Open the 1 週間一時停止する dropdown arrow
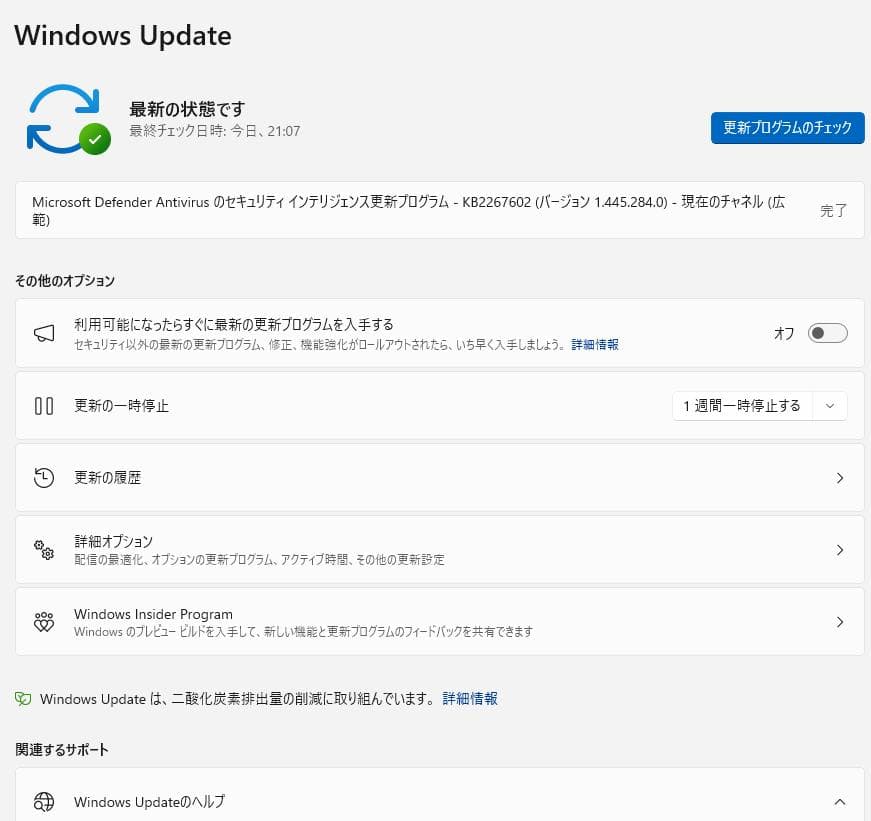 pos(830,406)
